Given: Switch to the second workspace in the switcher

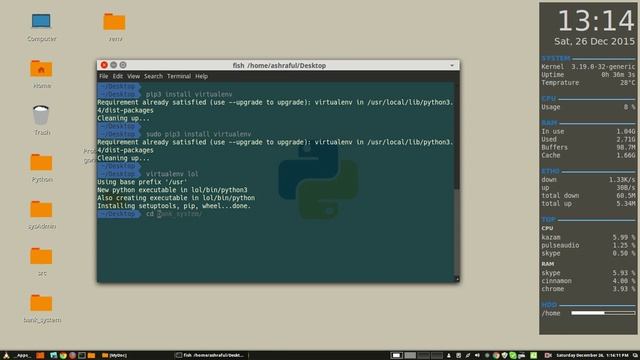Looking at the screenshot, I should coord(410,356).
